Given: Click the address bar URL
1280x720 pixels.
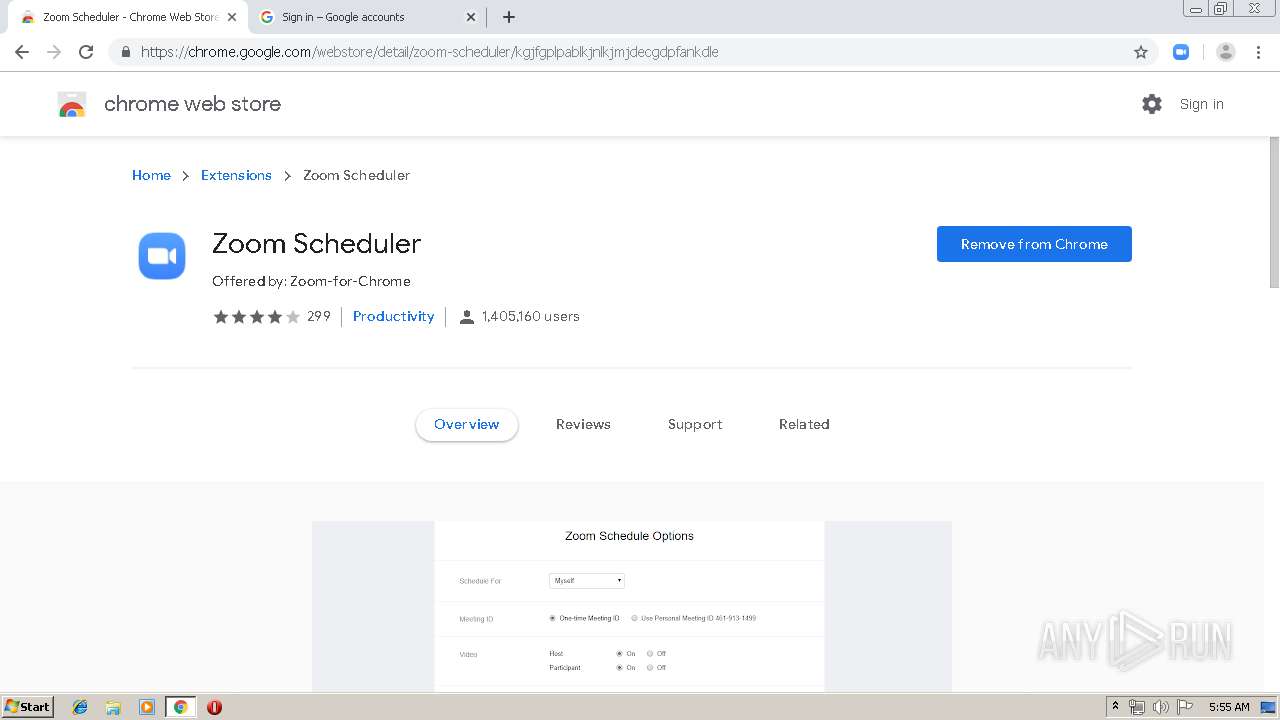Looking at the screenshot, I should [x=430, y=52].
